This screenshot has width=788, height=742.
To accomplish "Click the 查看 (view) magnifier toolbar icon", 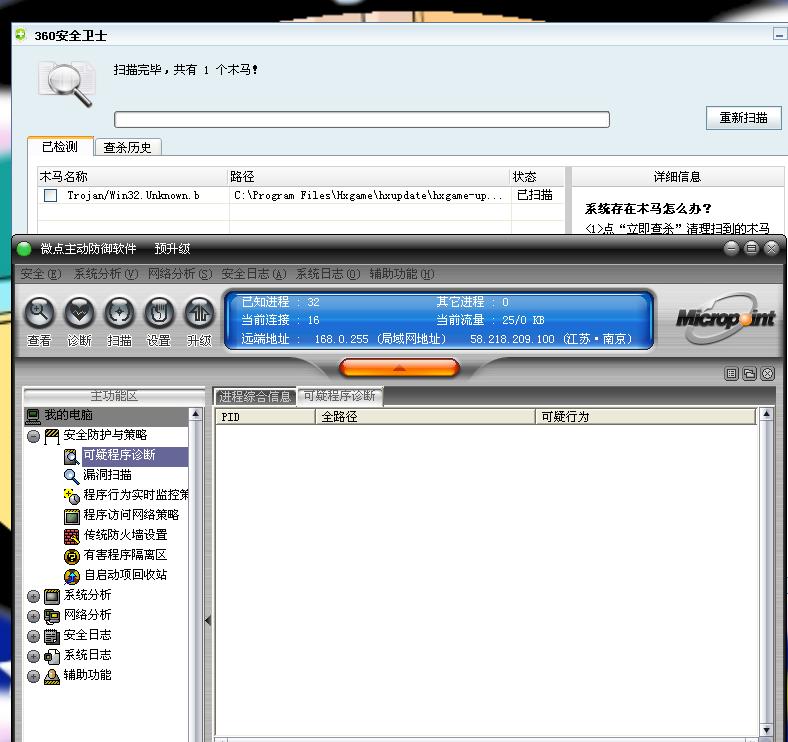I will tap(39, 313).
